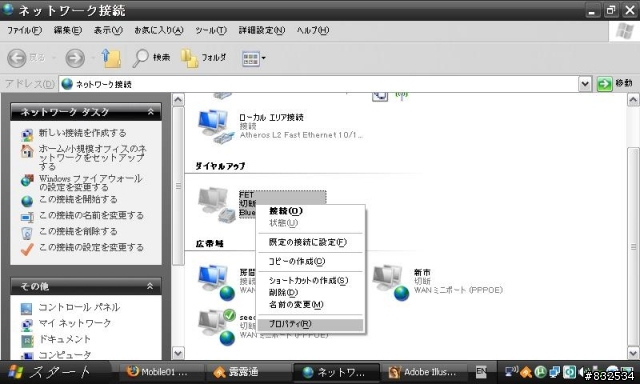640x384 pixels.
Task: Click the Back navigation arrow icon
Action: [x=17, y=58]
